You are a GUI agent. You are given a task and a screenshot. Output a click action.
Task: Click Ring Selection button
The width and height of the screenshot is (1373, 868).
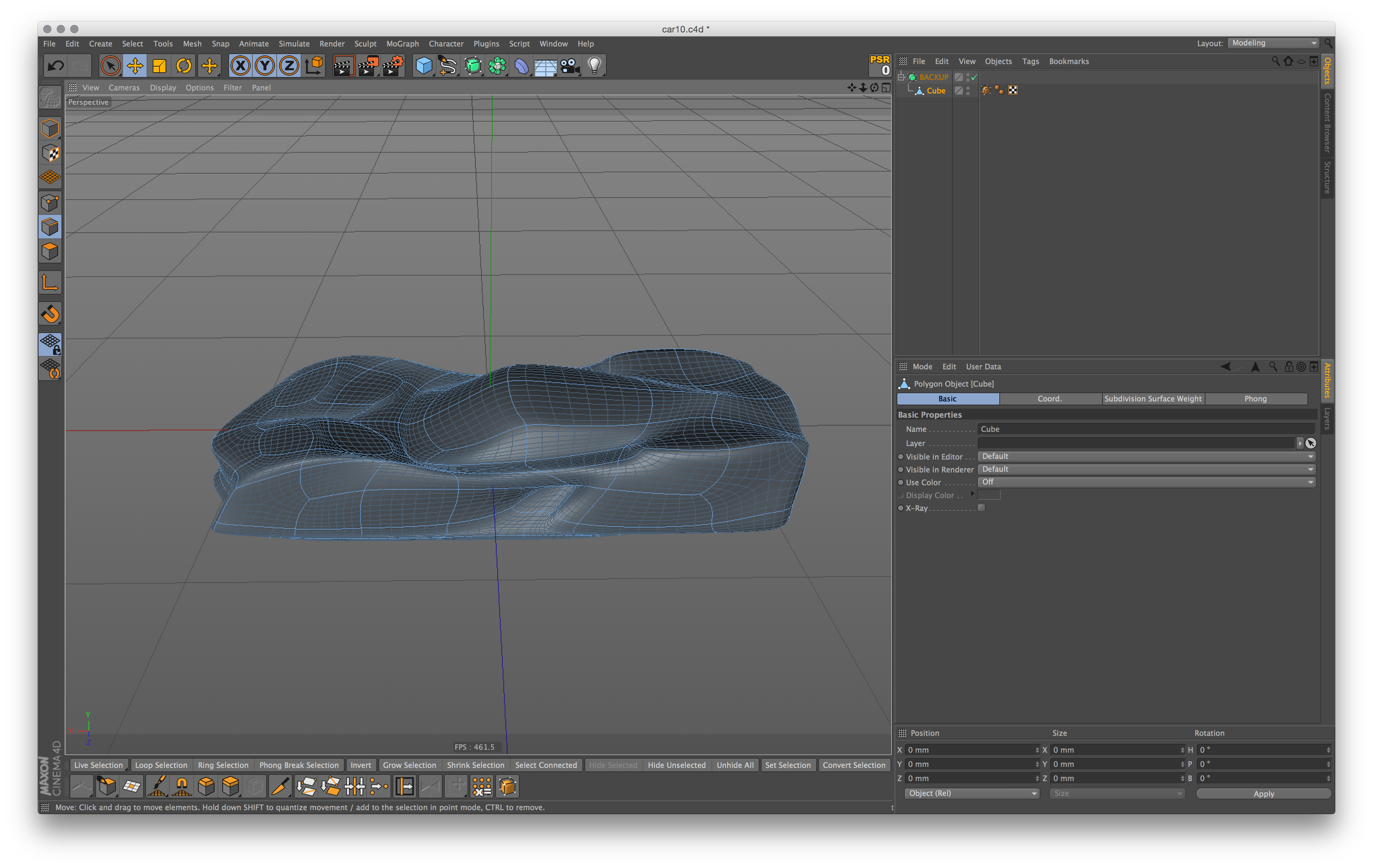tap(223, 765)
